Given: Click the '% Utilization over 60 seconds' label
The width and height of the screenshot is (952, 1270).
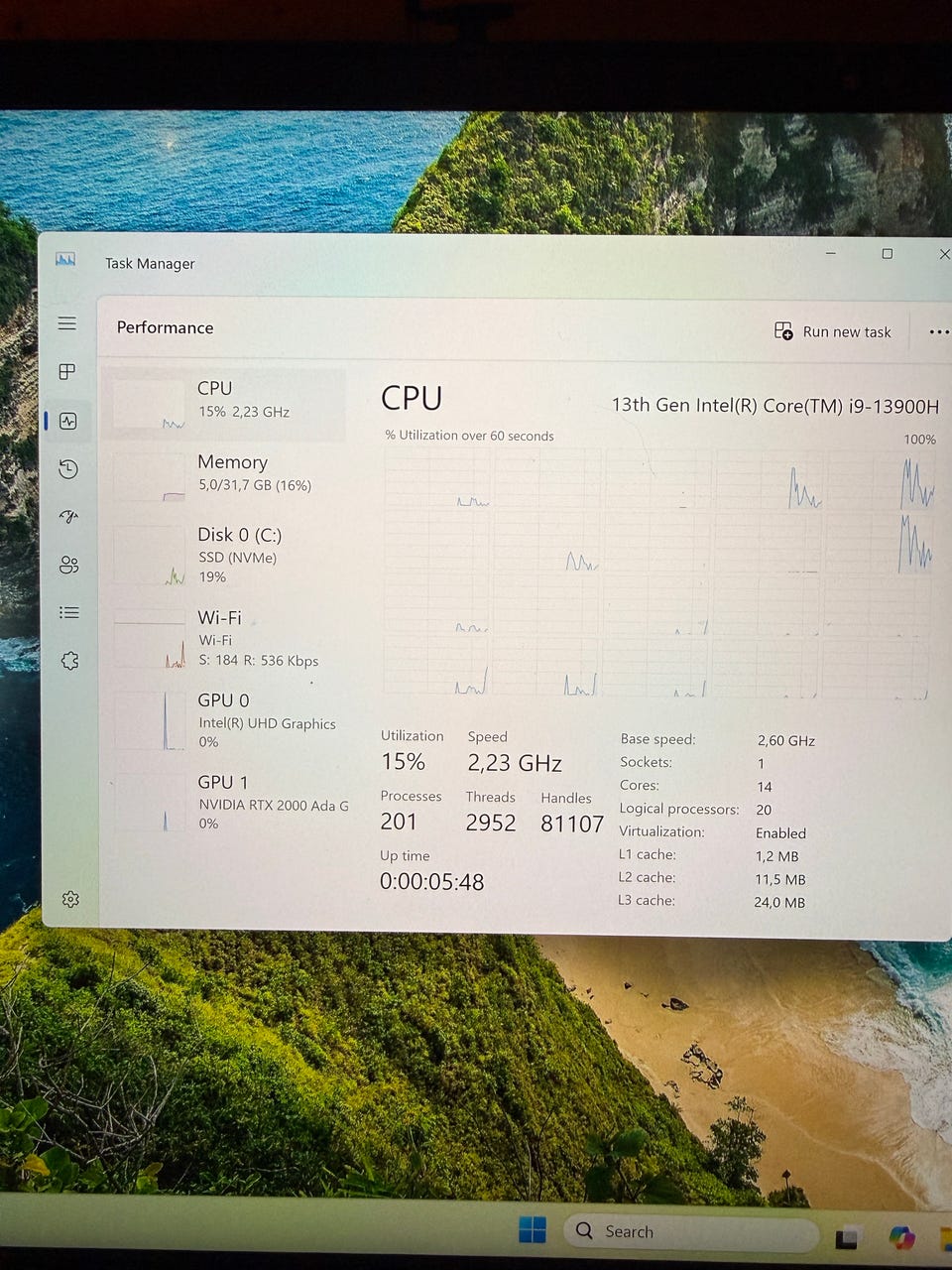Looking at the screenshot, I should point(469,436).
